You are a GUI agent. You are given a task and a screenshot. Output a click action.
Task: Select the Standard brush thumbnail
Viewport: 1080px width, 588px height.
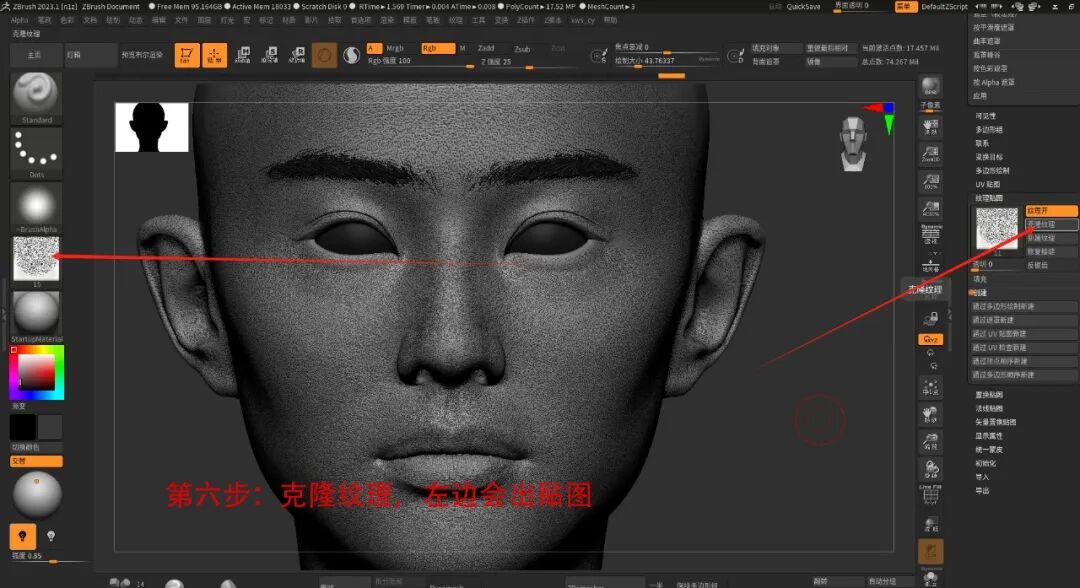point(35,97)
